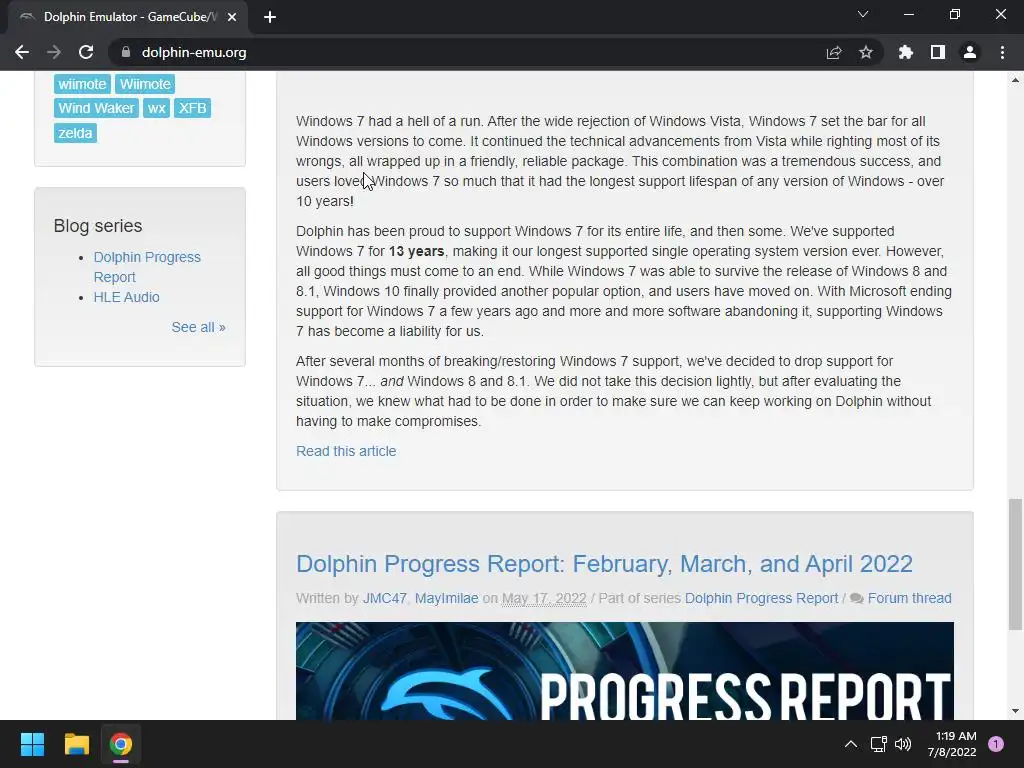This screenshot has height=768, width=1024.
Task: Select the Dolphin Emulator tab
Action: tap(128, 17)
